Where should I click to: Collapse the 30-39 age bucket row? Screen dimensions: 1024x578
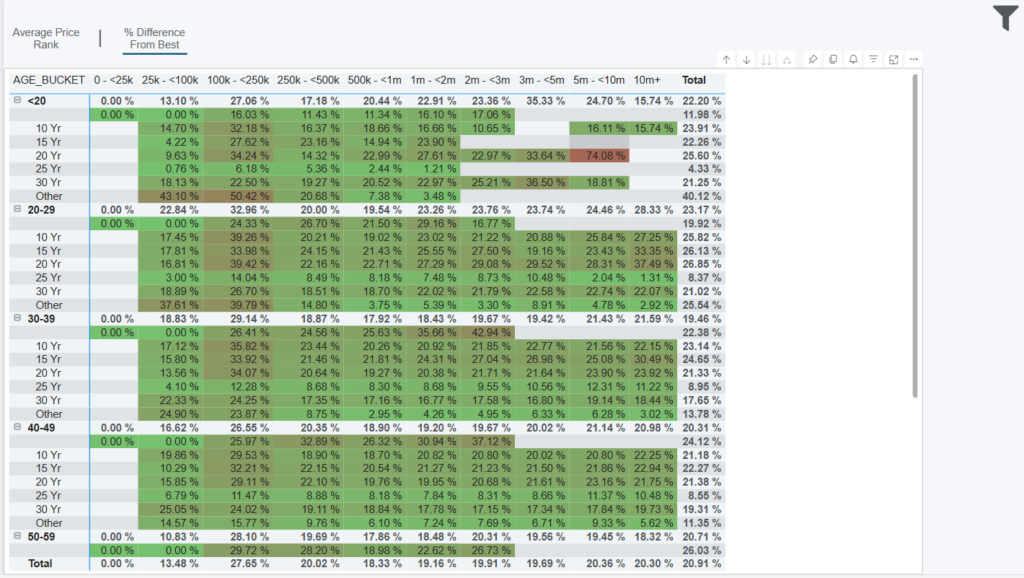pyautogui.click(x=17, y=318)
